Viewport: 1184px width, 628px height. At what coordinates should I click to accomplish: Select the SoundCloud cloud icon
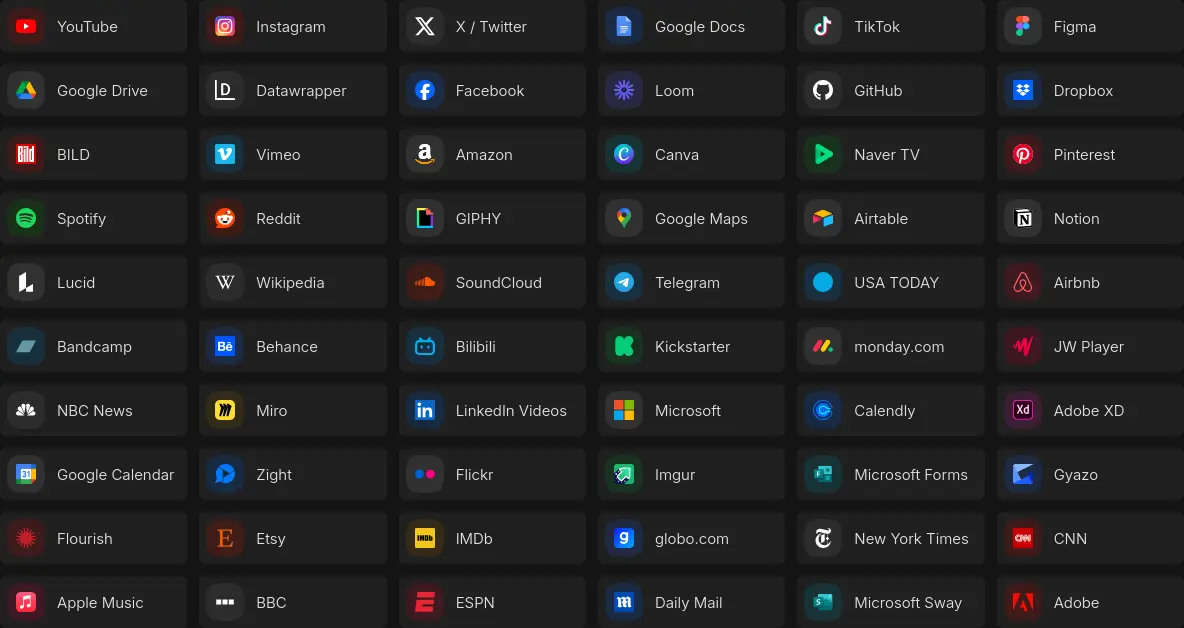tap(424, 282)
